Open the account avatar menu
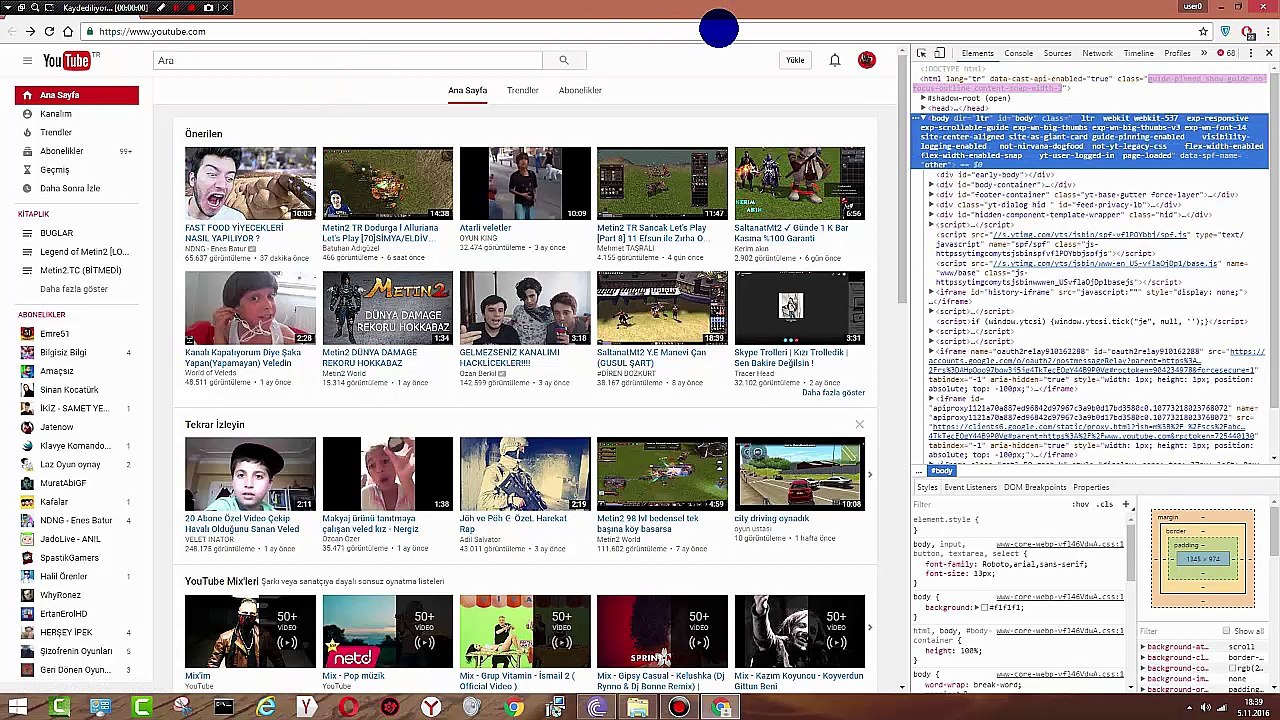This screenshot has width=1280, height=720. click(x=866, y=60)
